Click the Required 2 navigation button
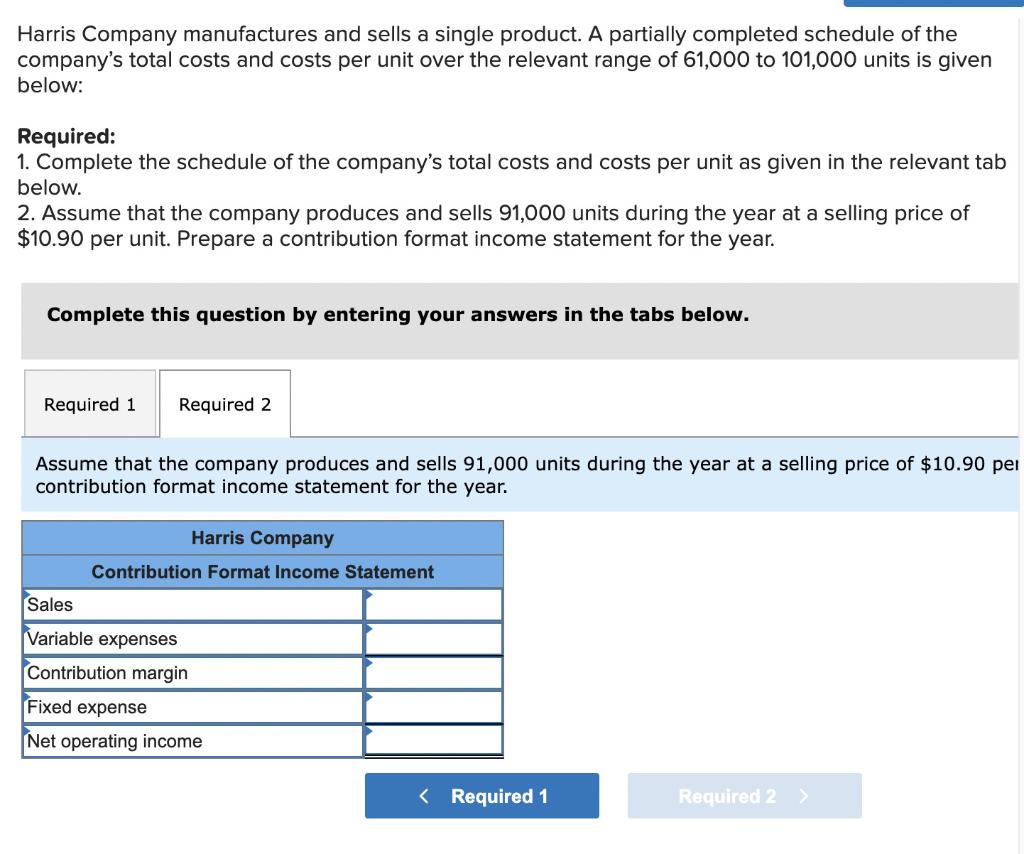The height and width of the screenshot is (854, 1024). (x=744, y=796)
